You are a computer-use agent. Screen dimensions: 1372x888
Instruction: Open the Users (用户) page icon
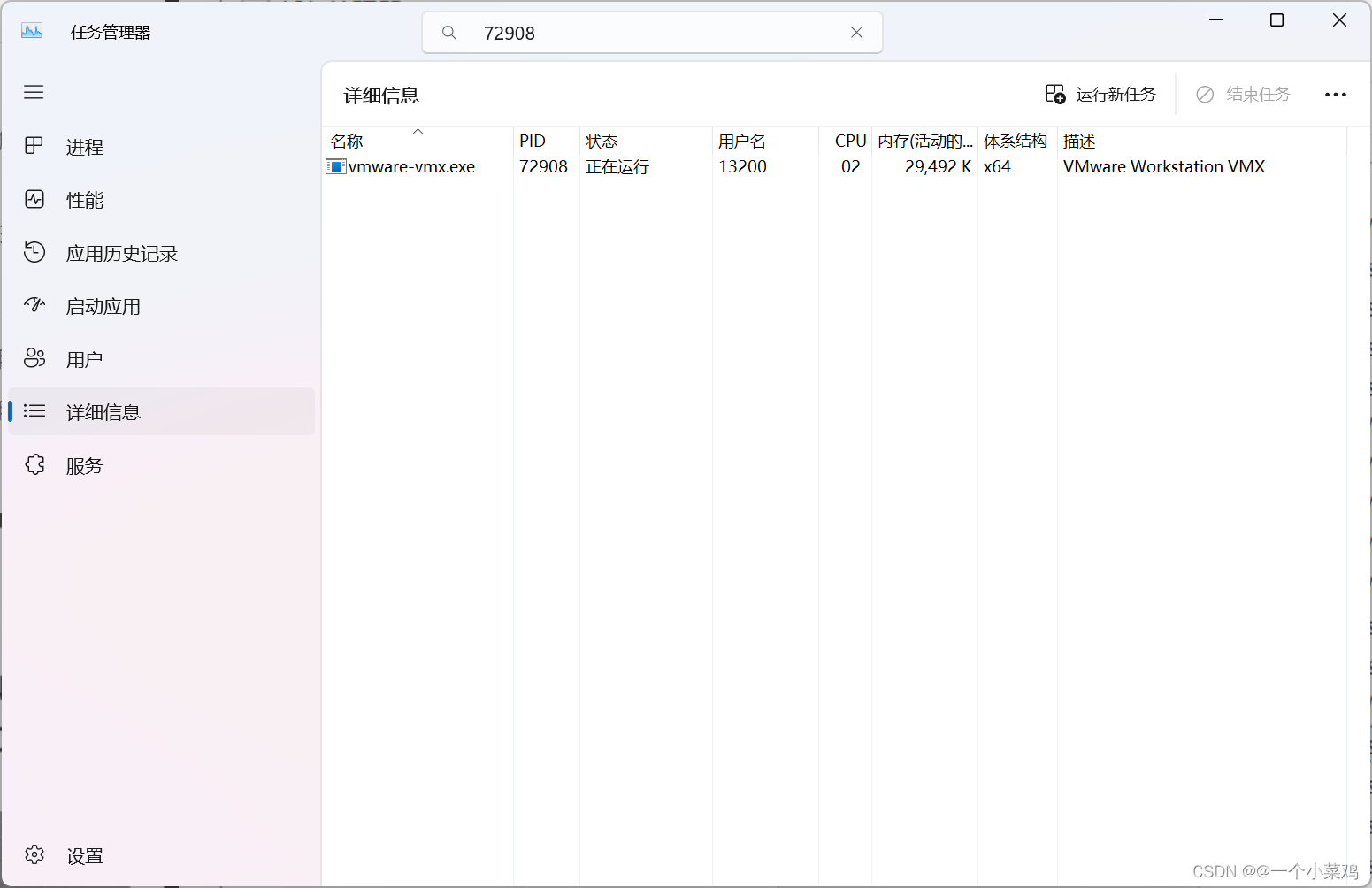click(34, 358)
